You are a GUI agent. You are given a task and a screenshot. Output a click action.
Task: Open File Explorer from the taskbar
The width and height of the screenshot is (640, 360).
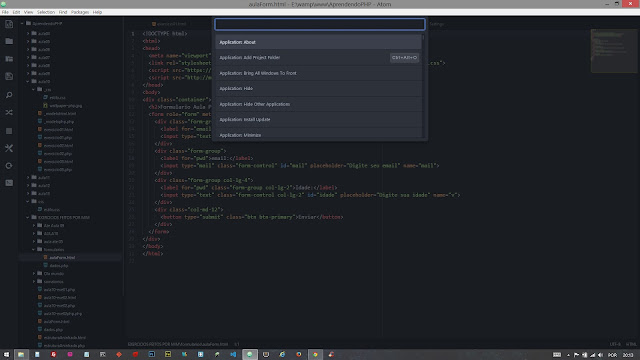[x=21, y=355]
